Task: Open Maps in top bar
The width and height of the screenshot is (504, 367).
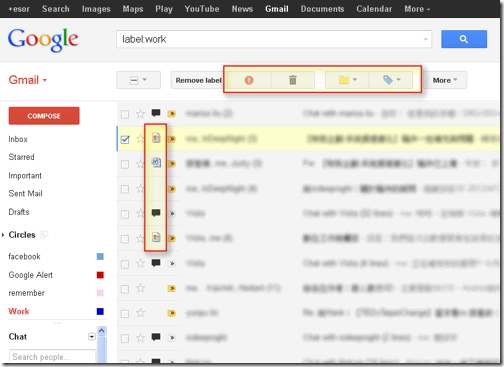Action: click(133, 9)
